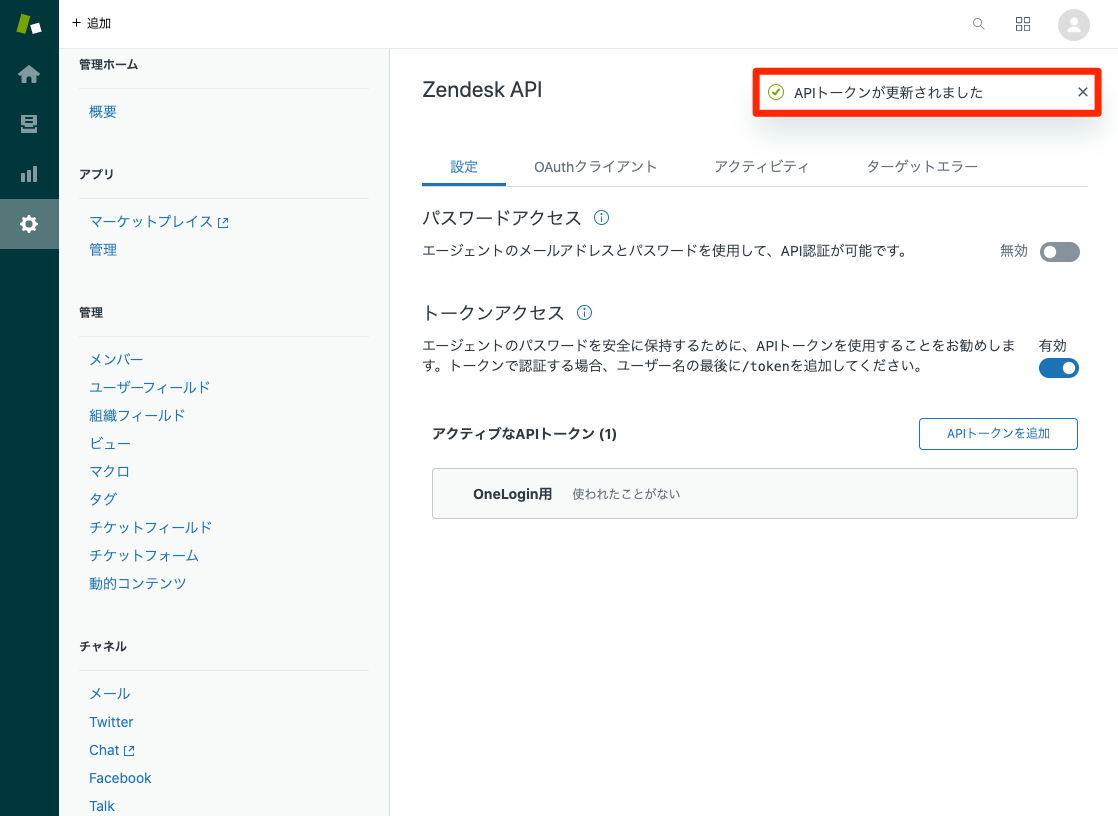Select the 設定 tab
Viewport: 1118px width, 816px height.
[463, 167]
